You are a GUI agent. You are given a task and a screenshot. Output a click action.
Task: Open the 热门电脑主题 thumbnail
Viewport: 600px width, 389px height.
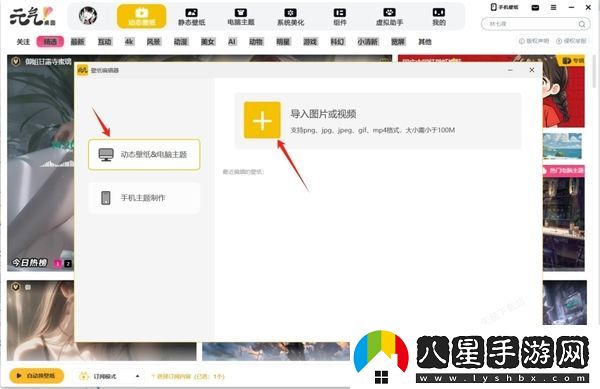(563, 218)
